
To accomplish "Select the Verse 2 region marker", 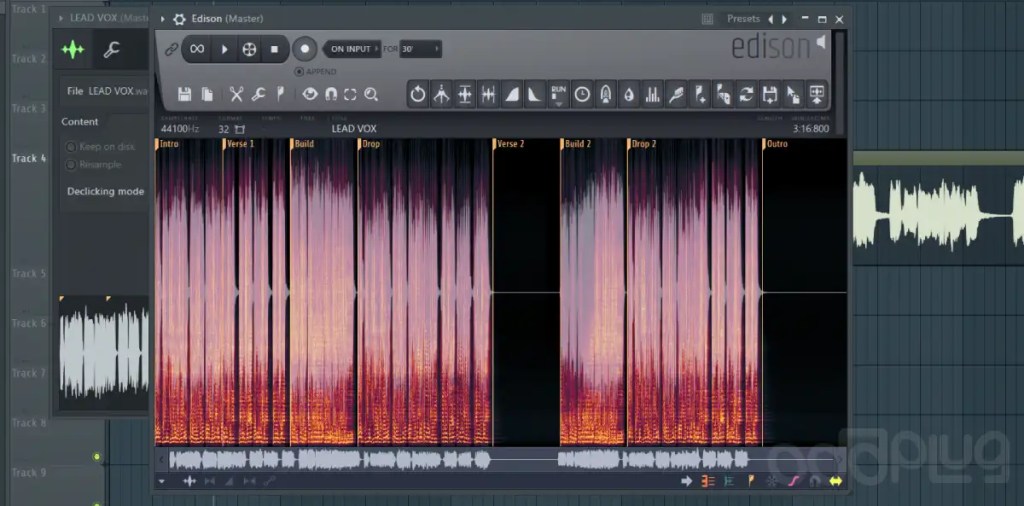I will click(x=509, y=144).
